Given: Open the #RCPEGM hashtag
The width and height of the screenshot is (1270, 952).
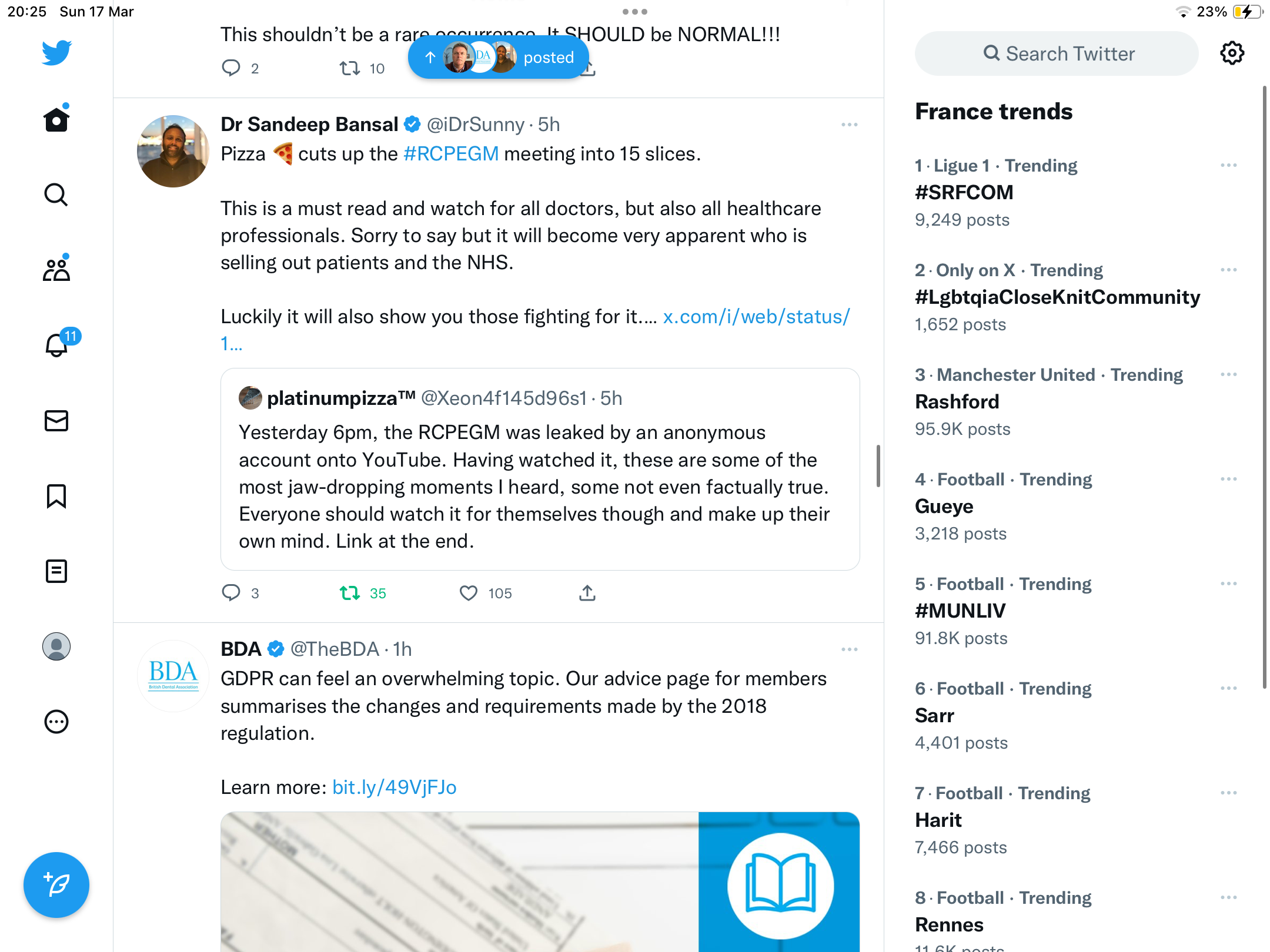Looking at the screenshot, I should [452, 154].
